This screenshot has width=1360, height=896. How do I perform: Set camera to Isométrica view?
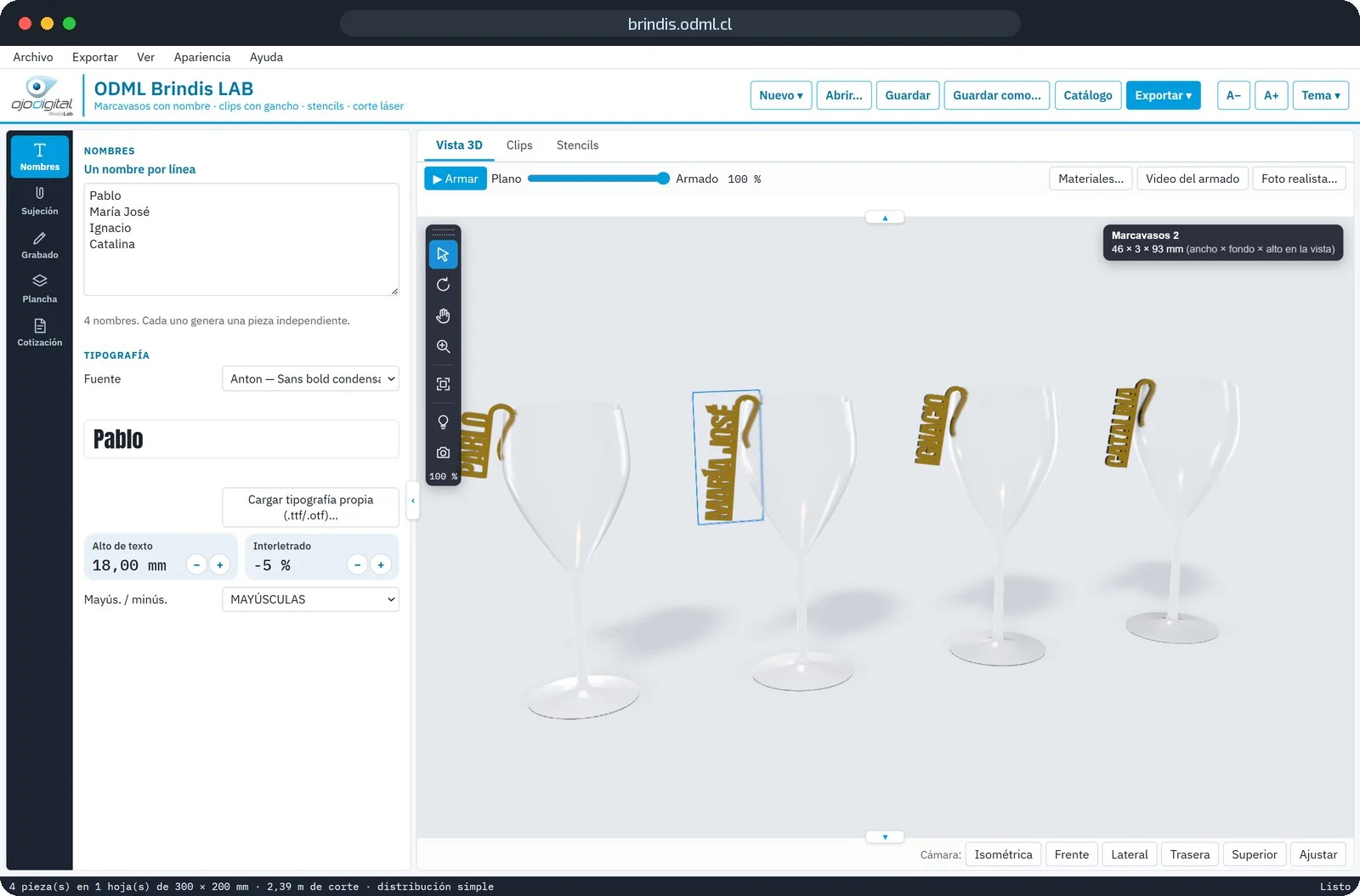pos(1003,854)
